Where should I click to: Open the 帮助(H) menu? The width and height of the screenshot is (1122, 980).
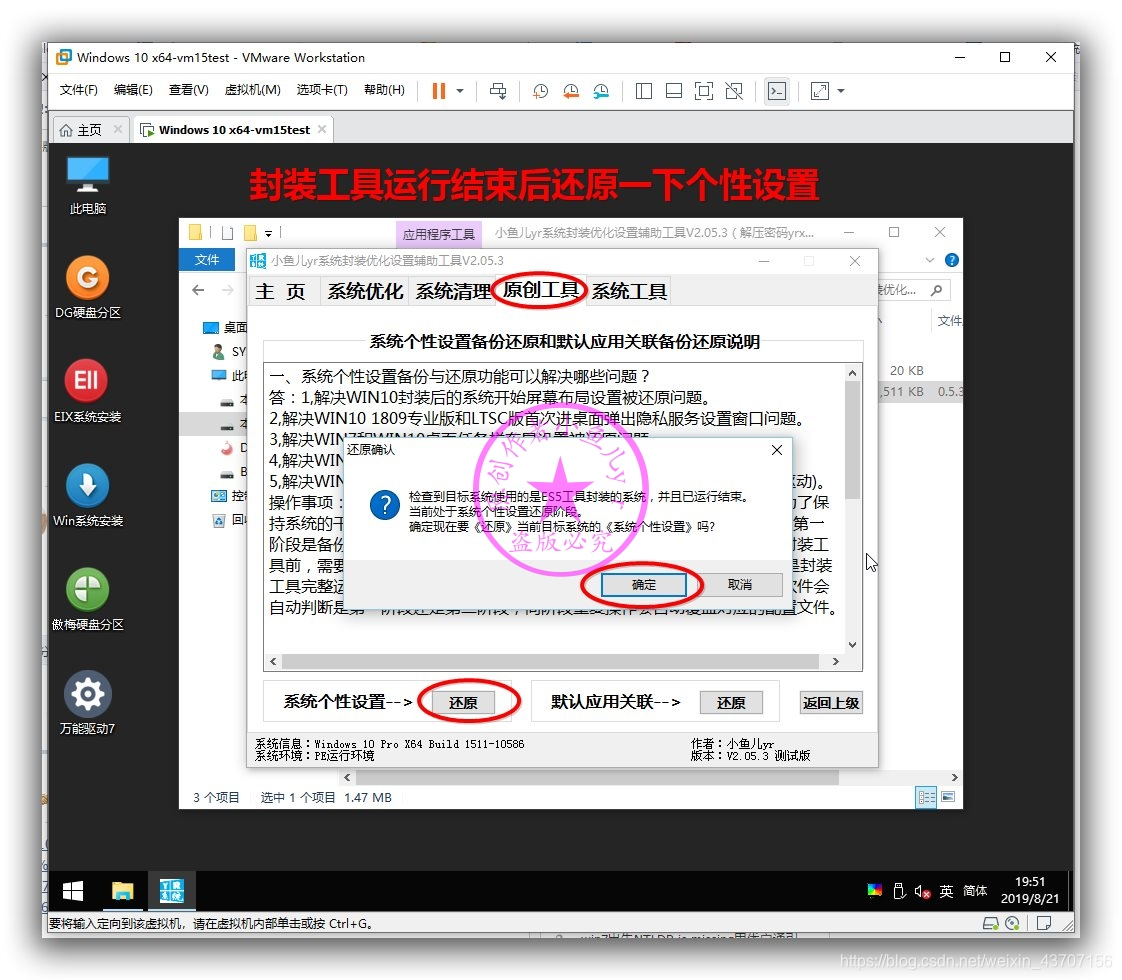point(384,90)
